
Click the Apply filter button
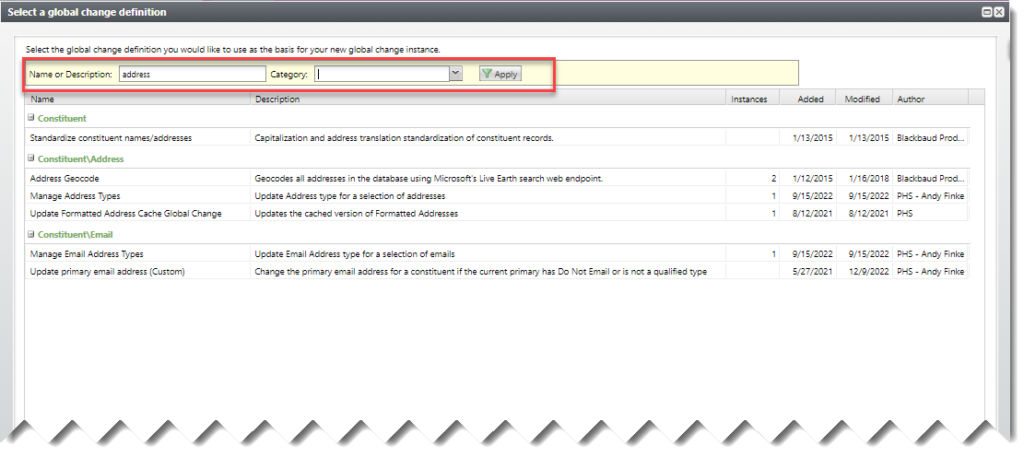[500, 74]
